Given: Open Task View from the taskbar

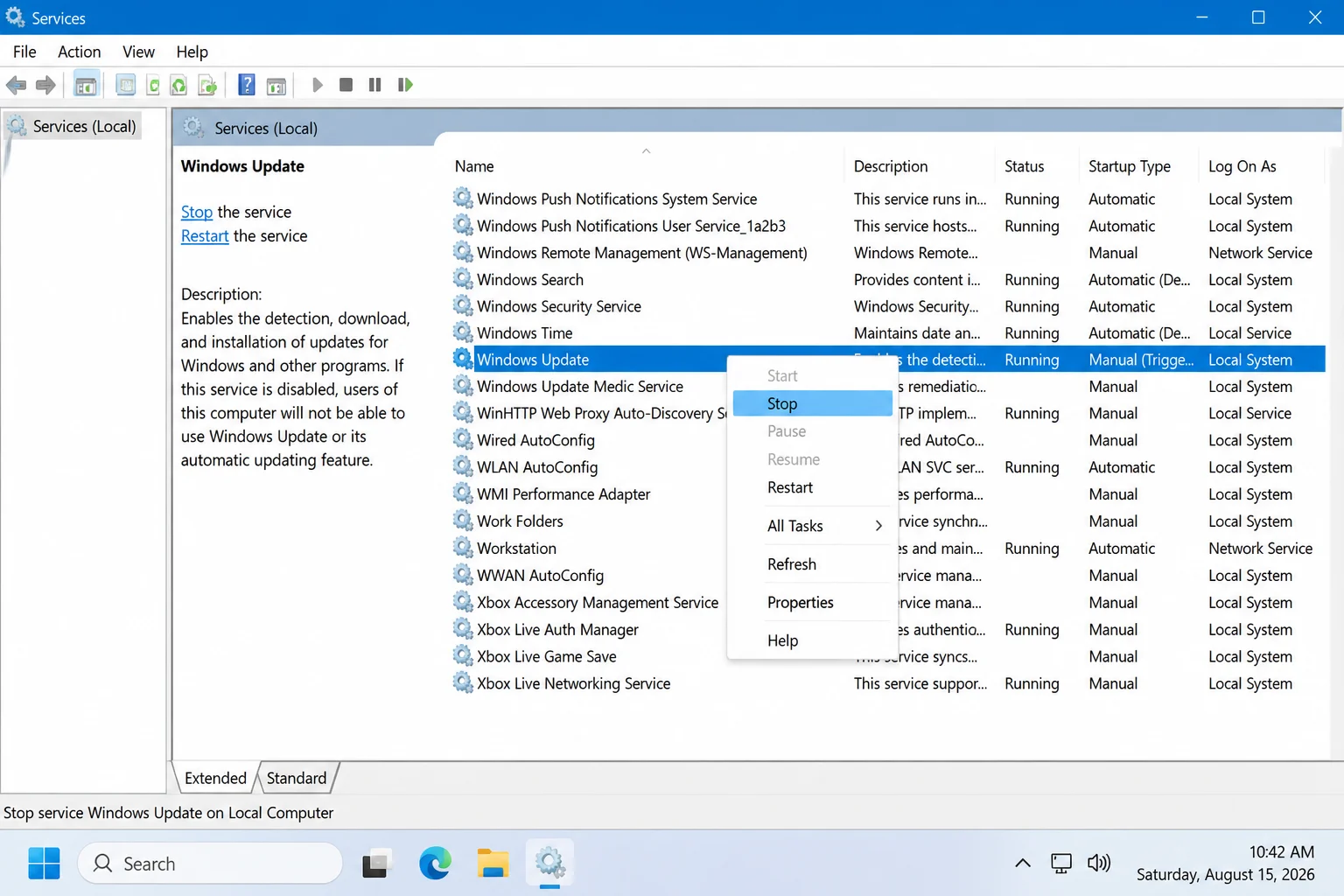Looking at the screenshot, I should pyautogui.click(x=377, y=864).
